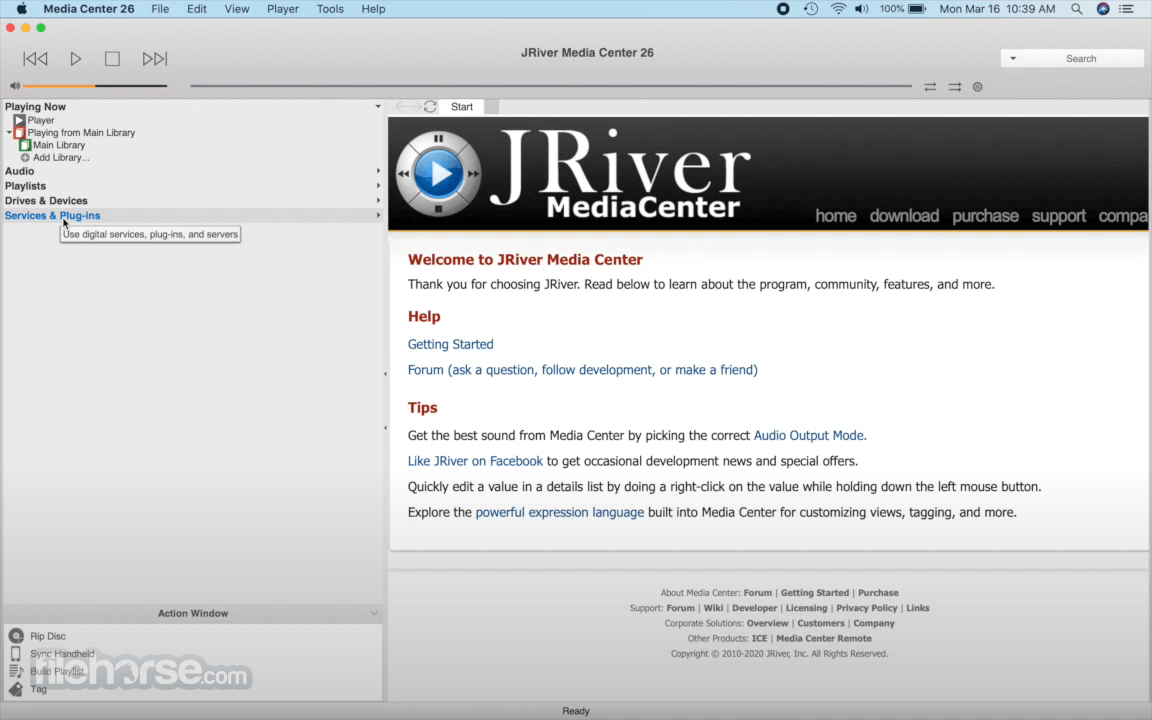This screenshot has width=1152, height=720.
Task: Open the home link in the banner
Action: [x=835, y=216]
